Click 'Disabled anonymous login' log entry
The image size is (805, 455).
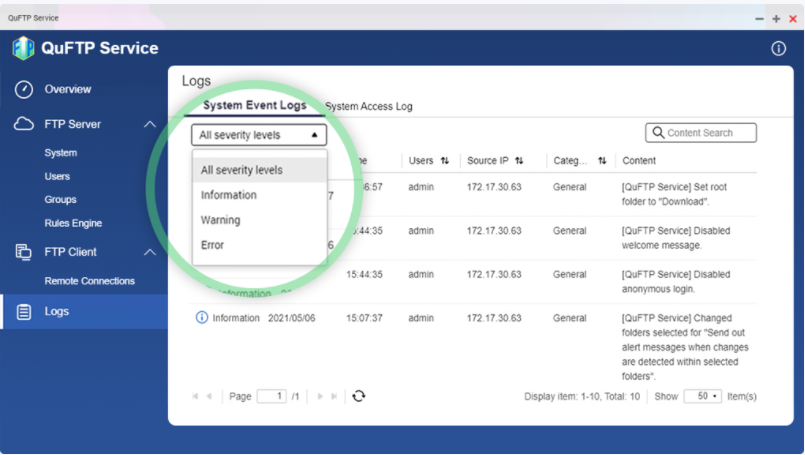point(676,281)
